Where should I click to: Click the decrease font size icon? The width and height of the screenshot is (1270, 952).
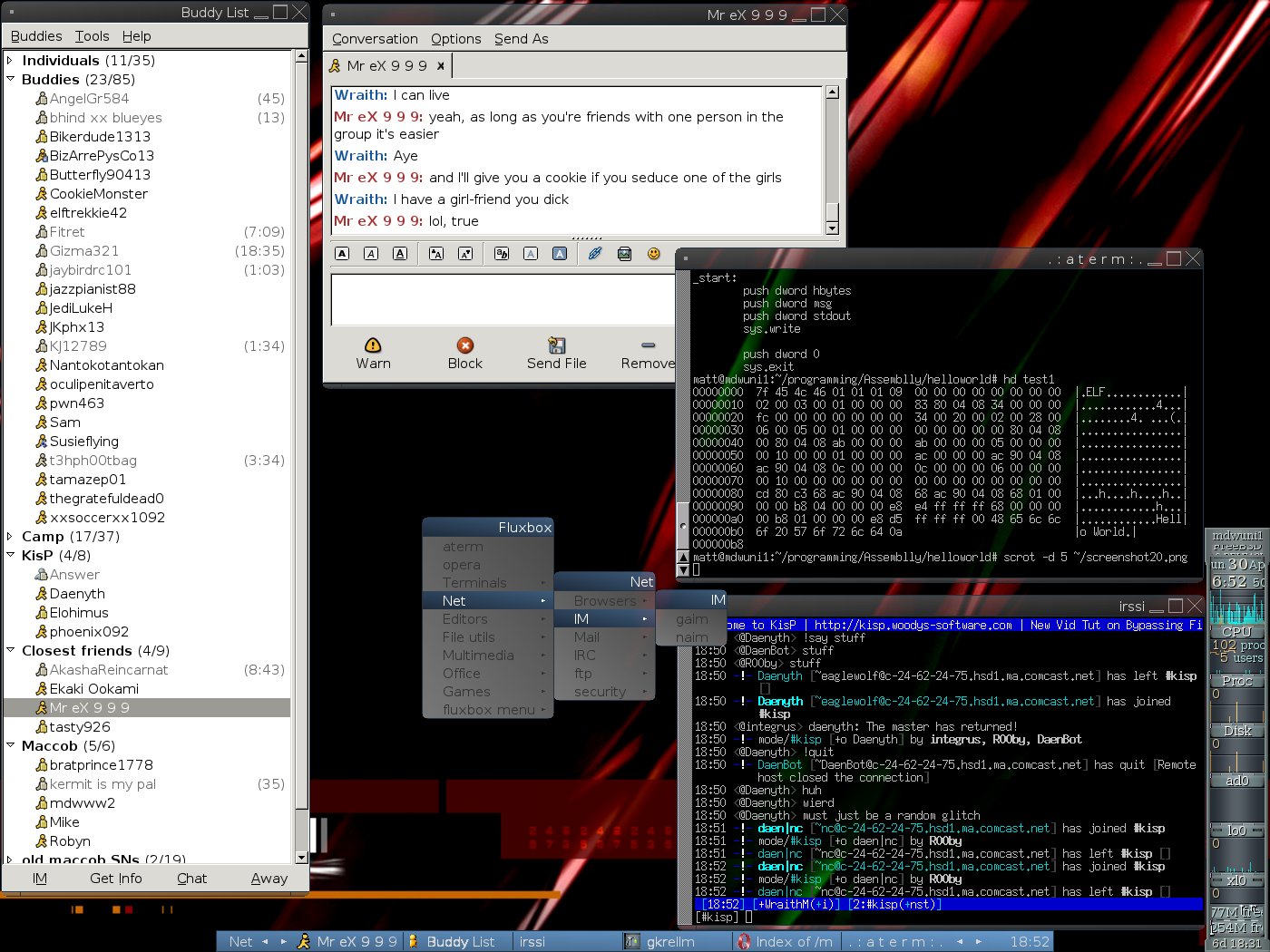point(465,254)
